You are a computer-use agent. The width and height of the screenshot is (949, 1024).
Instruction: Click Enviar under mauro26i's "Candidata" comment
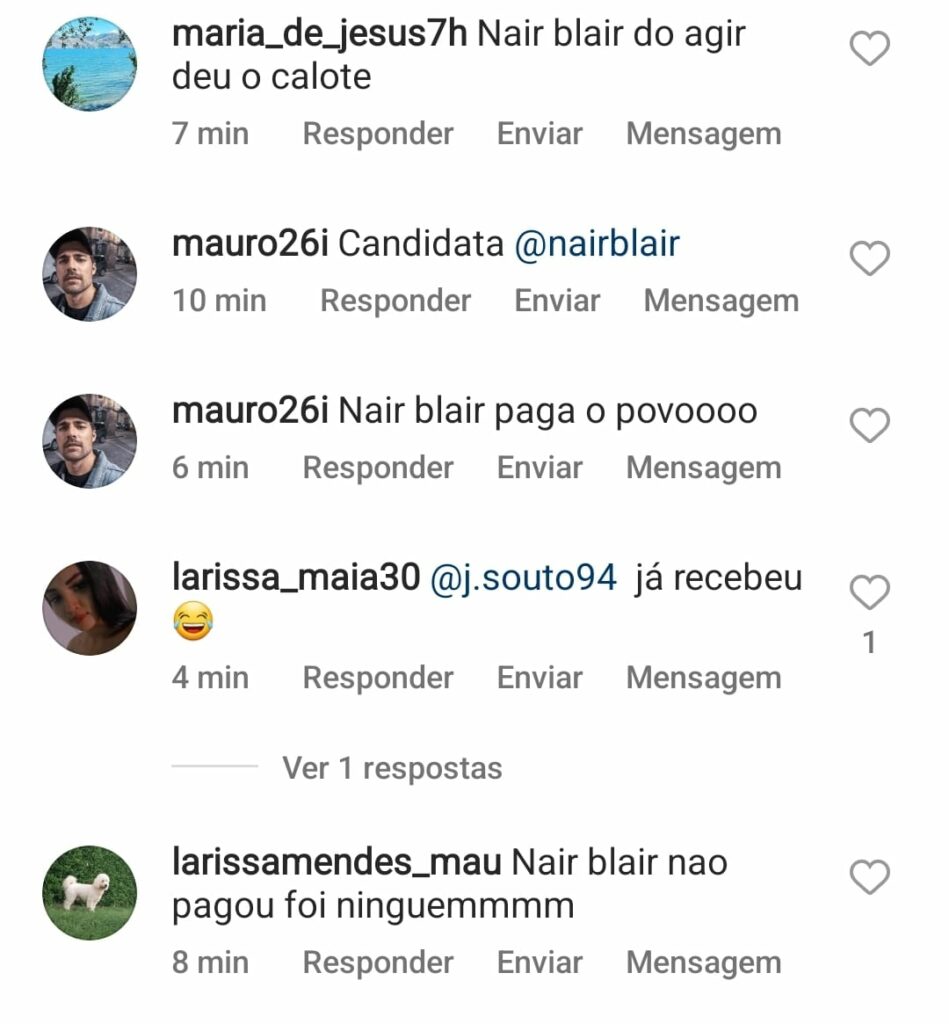557,301
